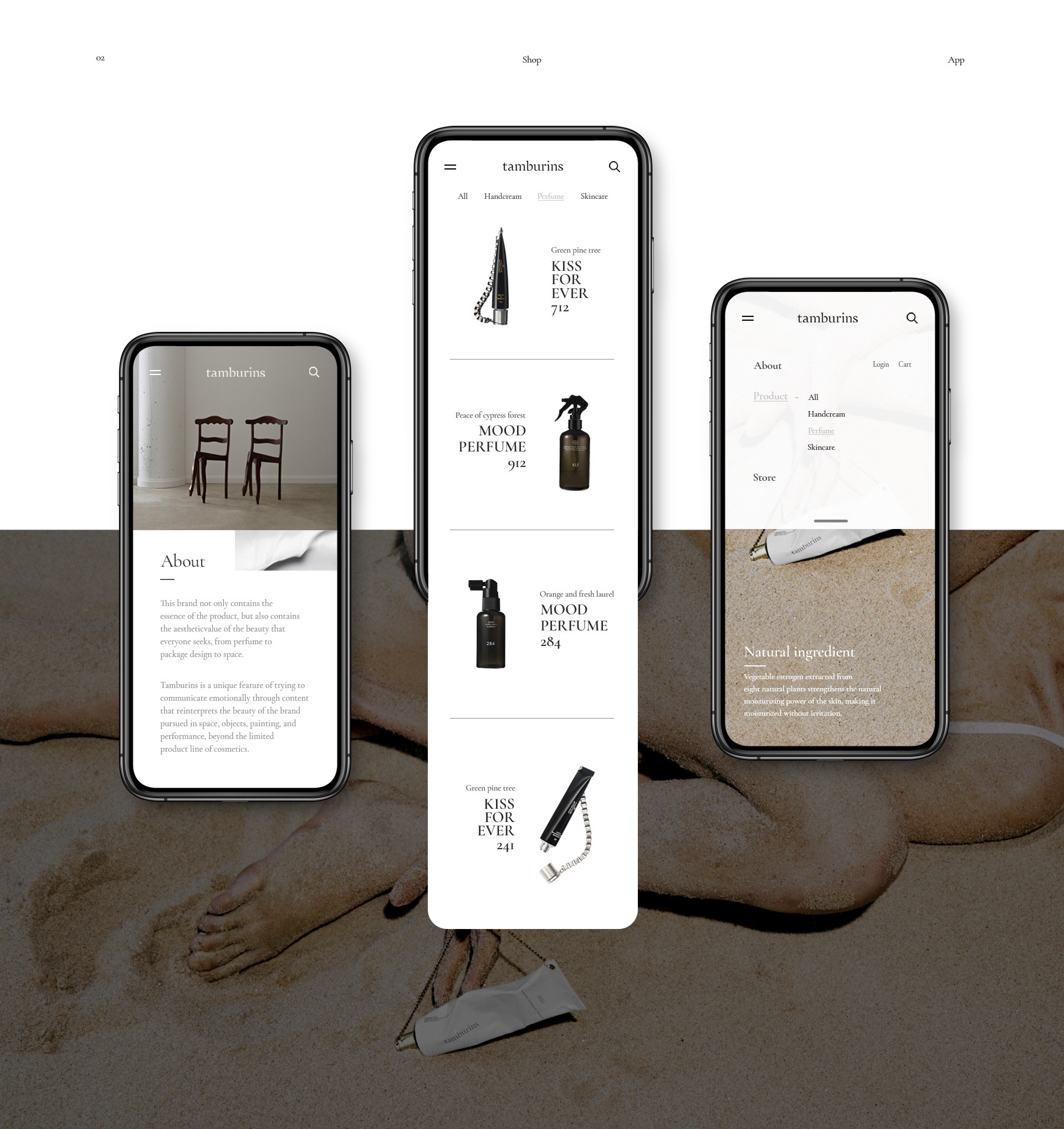
Task: Tap the hamburger menu icon (left phone)
Action: [156, 373]
